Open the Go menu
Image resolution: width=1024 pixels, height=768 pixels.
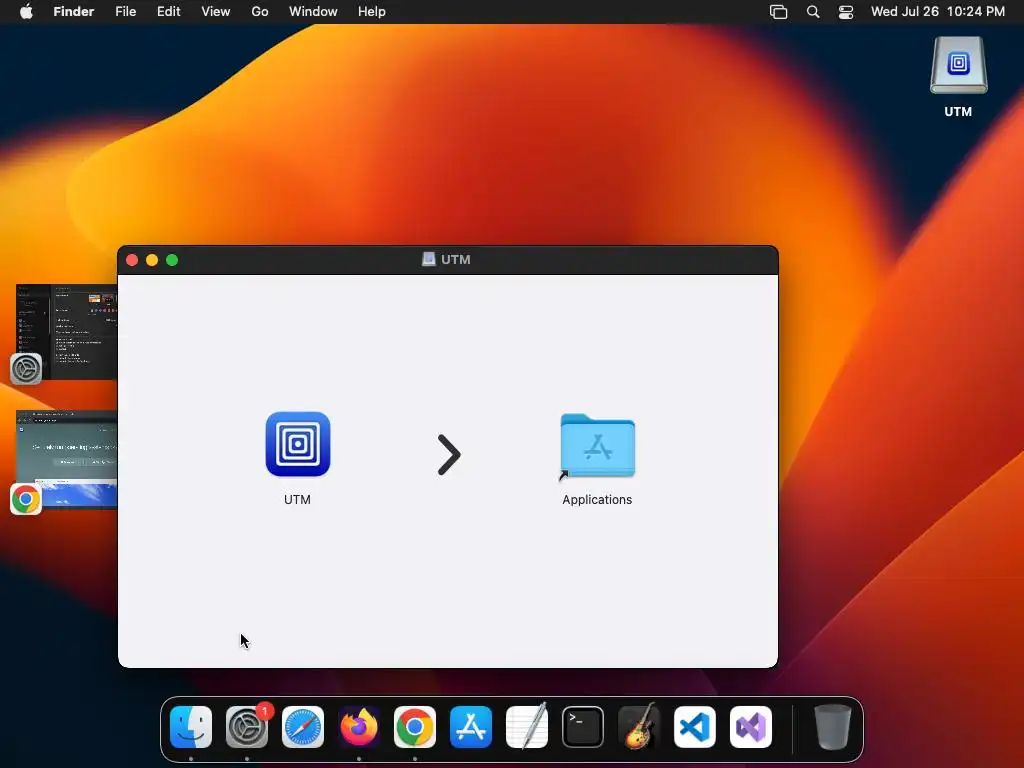click(x=260, y=12)
